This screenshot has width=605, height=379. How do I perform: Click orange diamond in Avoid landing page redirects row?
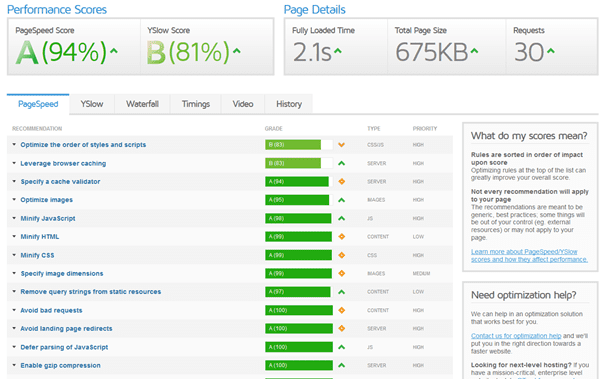pyautogui.click(x=341, y=328)
